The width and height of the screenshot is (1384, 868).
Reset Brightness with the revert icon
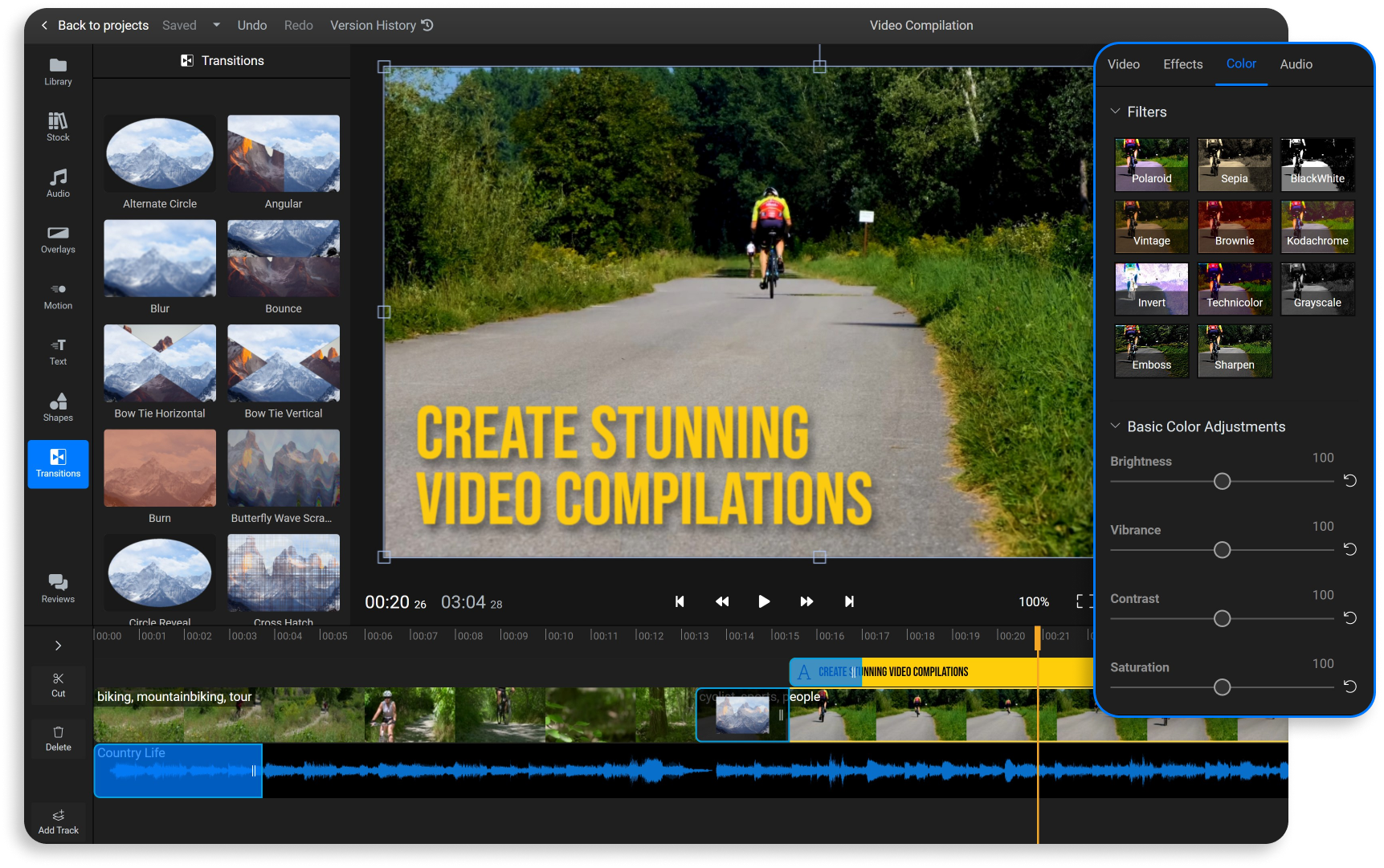tap(1350, 480)
